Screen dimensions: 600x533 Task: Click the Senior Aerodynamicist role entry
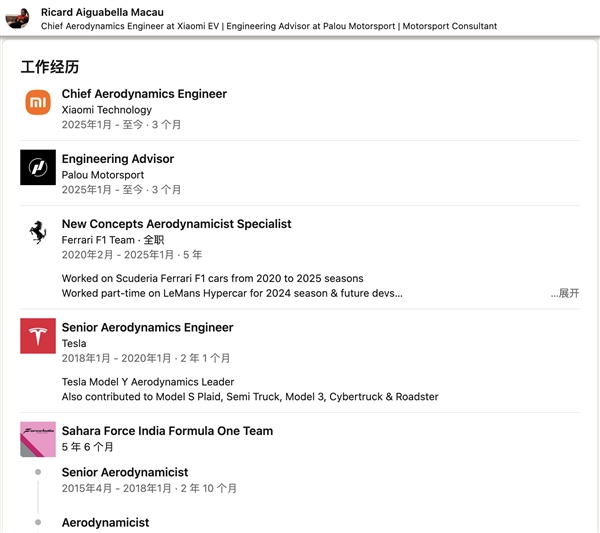(x=125, y=472)
